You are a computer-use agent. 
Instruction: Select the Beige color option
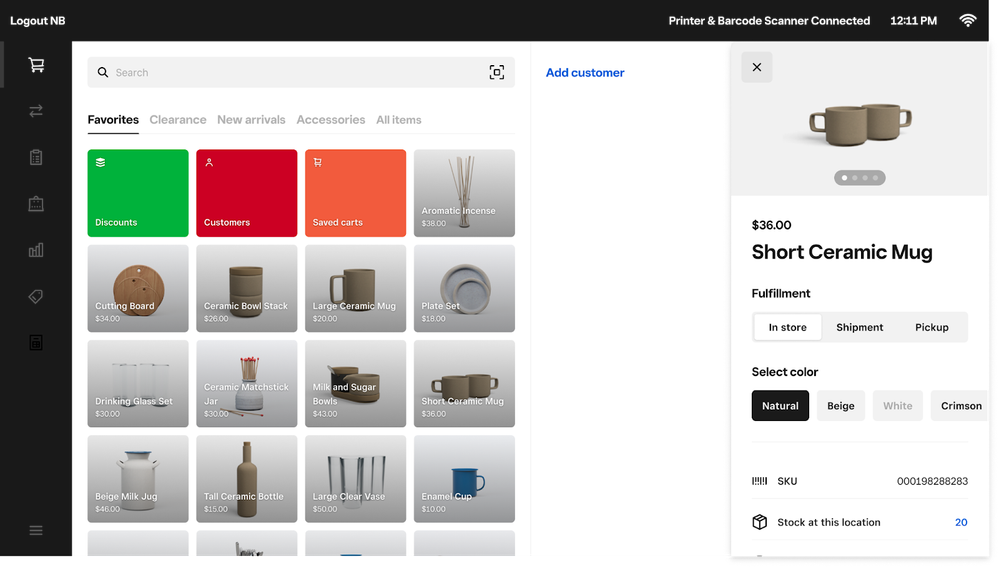pos(840,406)
